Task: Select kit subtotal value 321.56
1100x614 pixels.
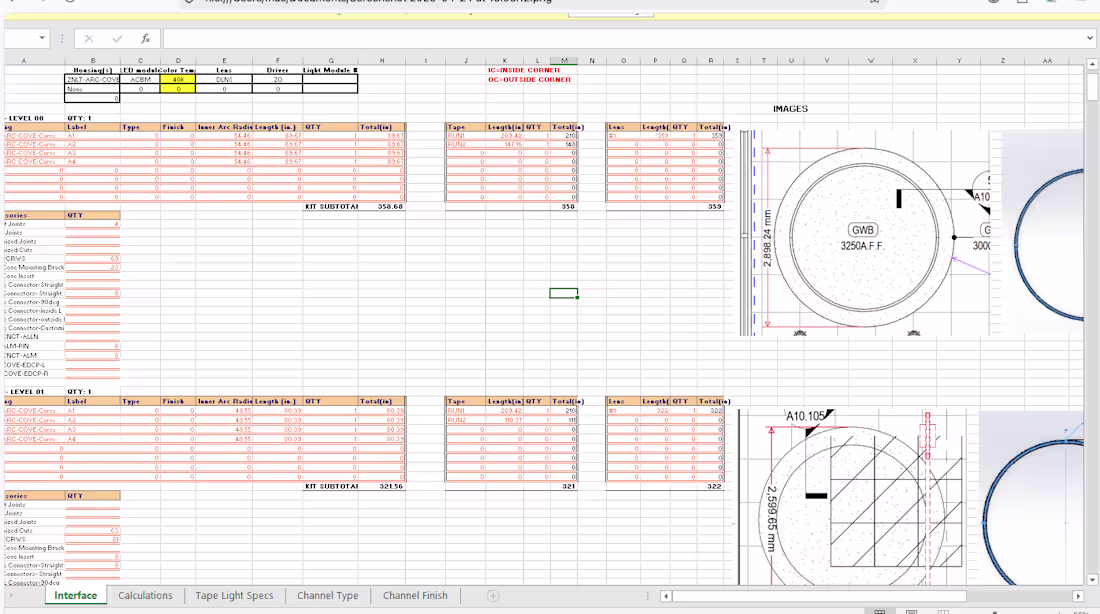Action: click(390, 486)
